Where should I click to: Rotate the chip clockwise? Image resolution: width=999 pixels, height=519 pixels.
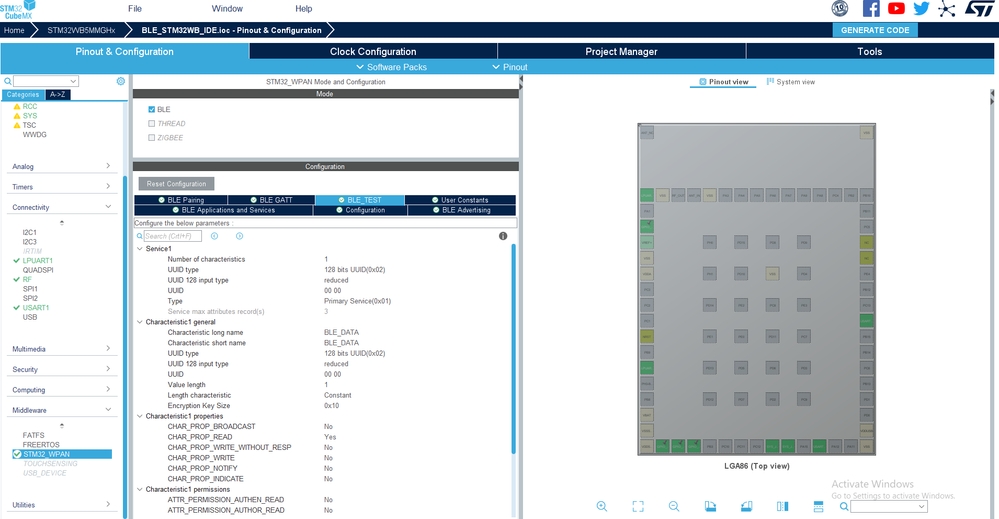(x=710, y=506)
